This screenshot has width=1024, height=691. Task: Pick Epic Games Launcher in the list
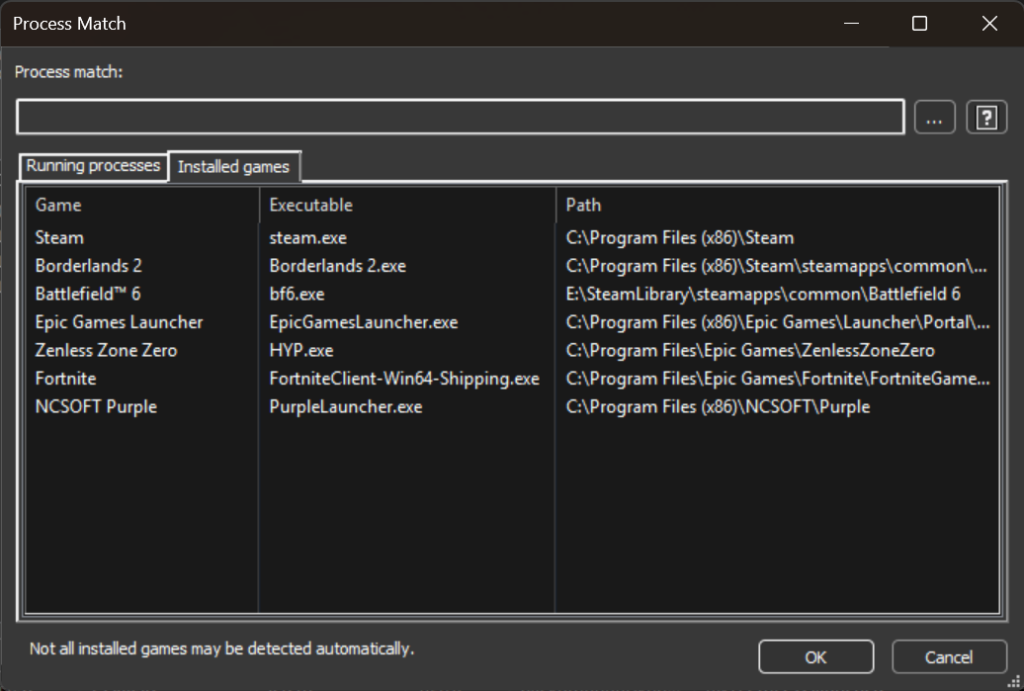click(119, 322)
